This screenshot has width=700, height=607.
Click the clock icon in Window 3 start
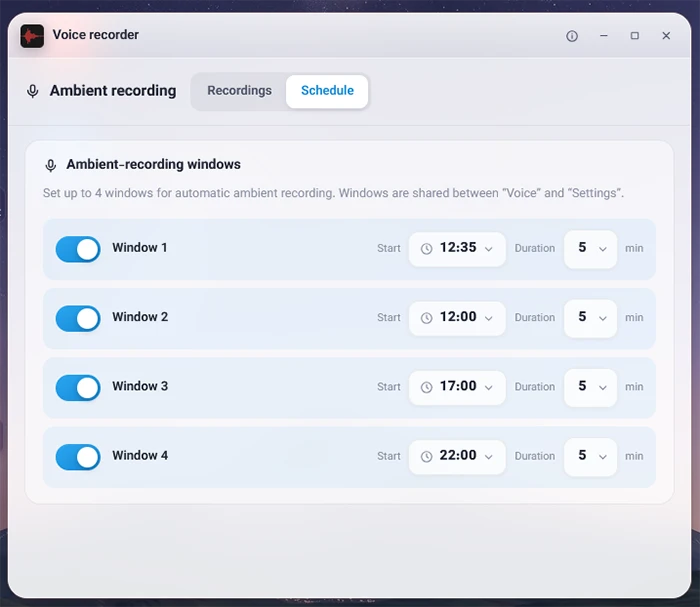pyautogui.click(x=427, y=387)
